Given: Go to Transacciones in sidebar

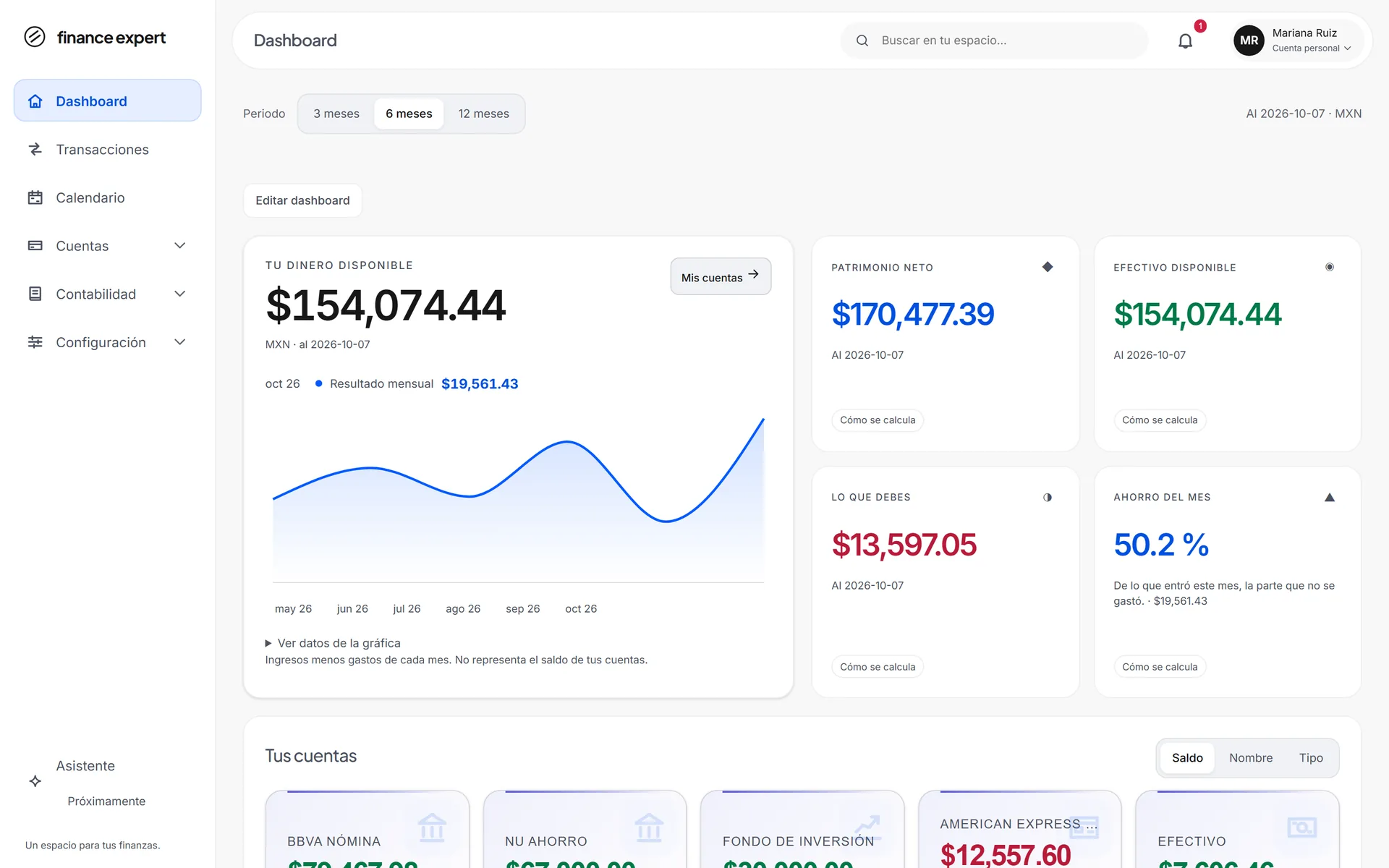Looking at the screenshot, I should tap(107, 149).
